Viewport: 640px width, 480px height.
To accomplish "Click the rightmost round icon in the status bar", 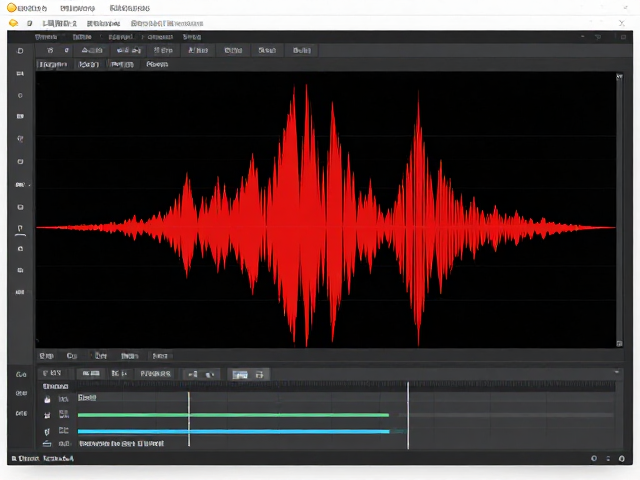I will click(622, 459).
